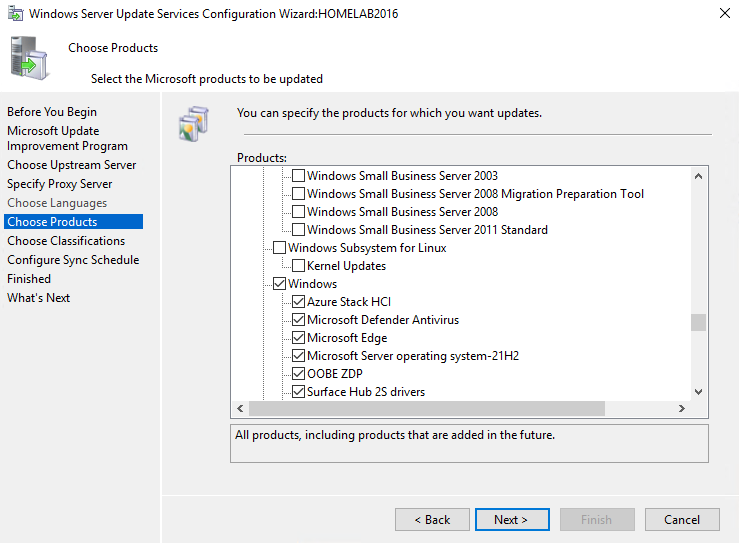Close the configuration wizard window
The image size is (739, 543).
pos(725,13)
